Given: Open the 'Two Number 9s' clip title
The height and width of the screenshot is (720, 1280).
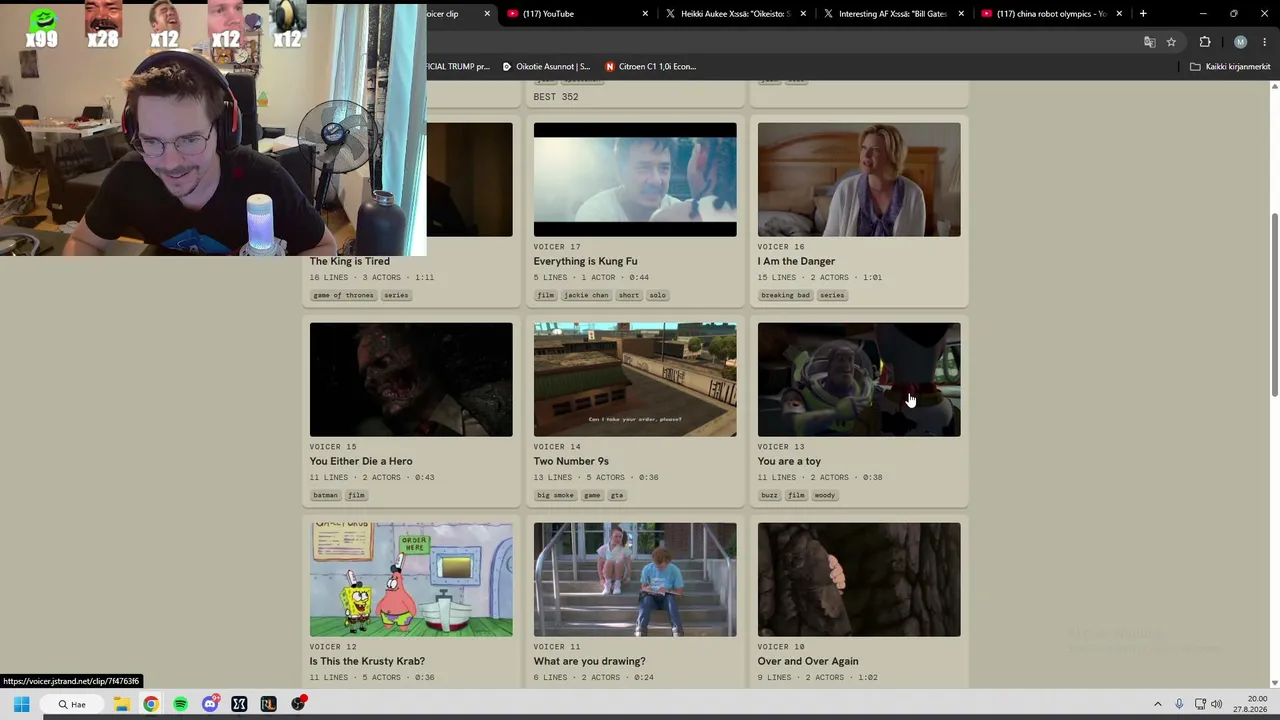Looking at the screenshot, I should [571, 461].
